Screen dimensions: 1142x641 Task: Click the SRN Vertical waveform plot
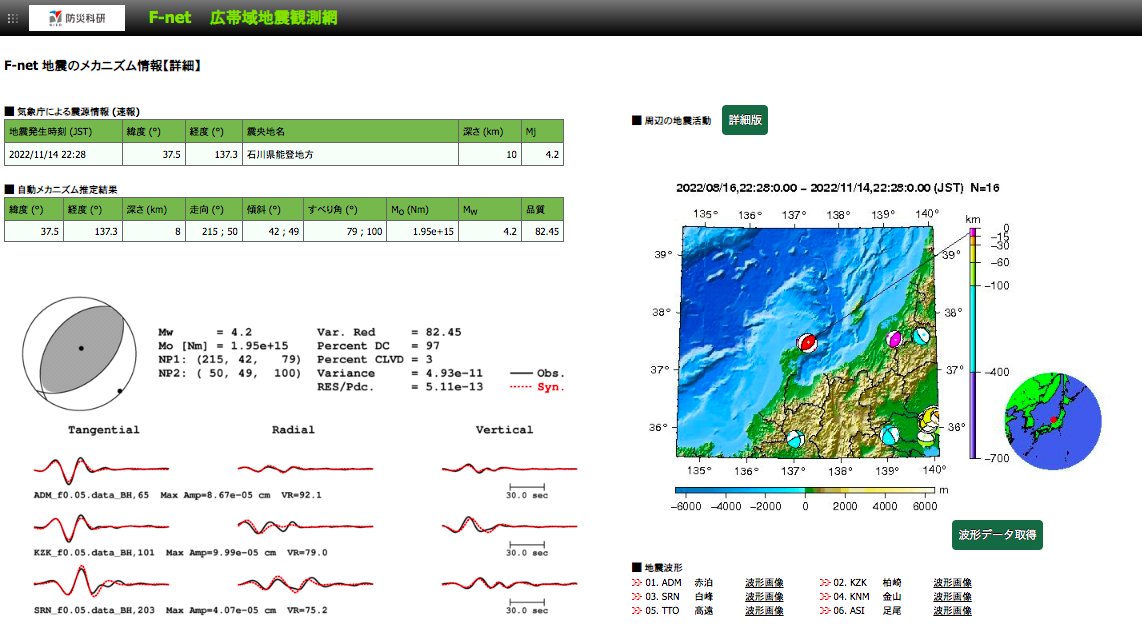coord(509,583)
